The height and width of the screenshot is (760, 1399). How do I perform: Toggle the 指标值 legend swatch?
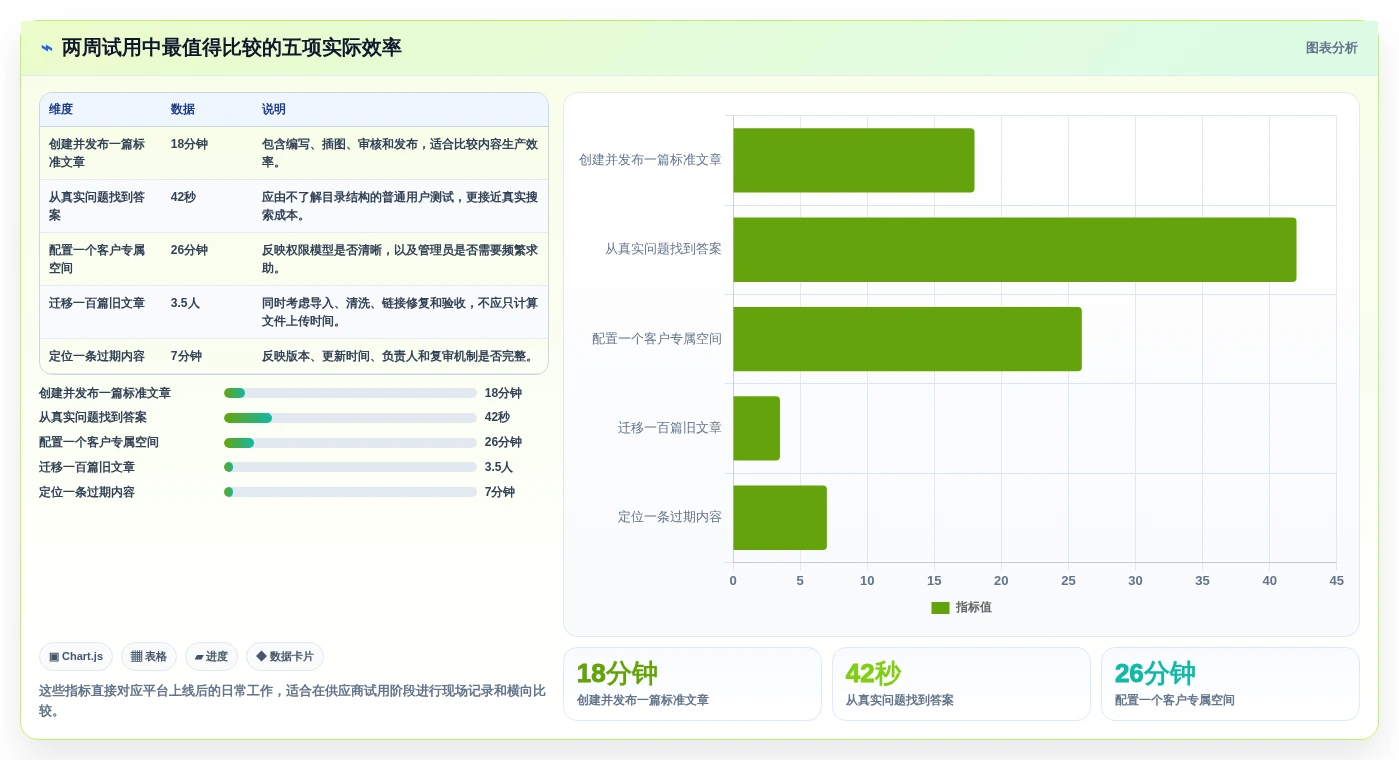pos(940,608)
